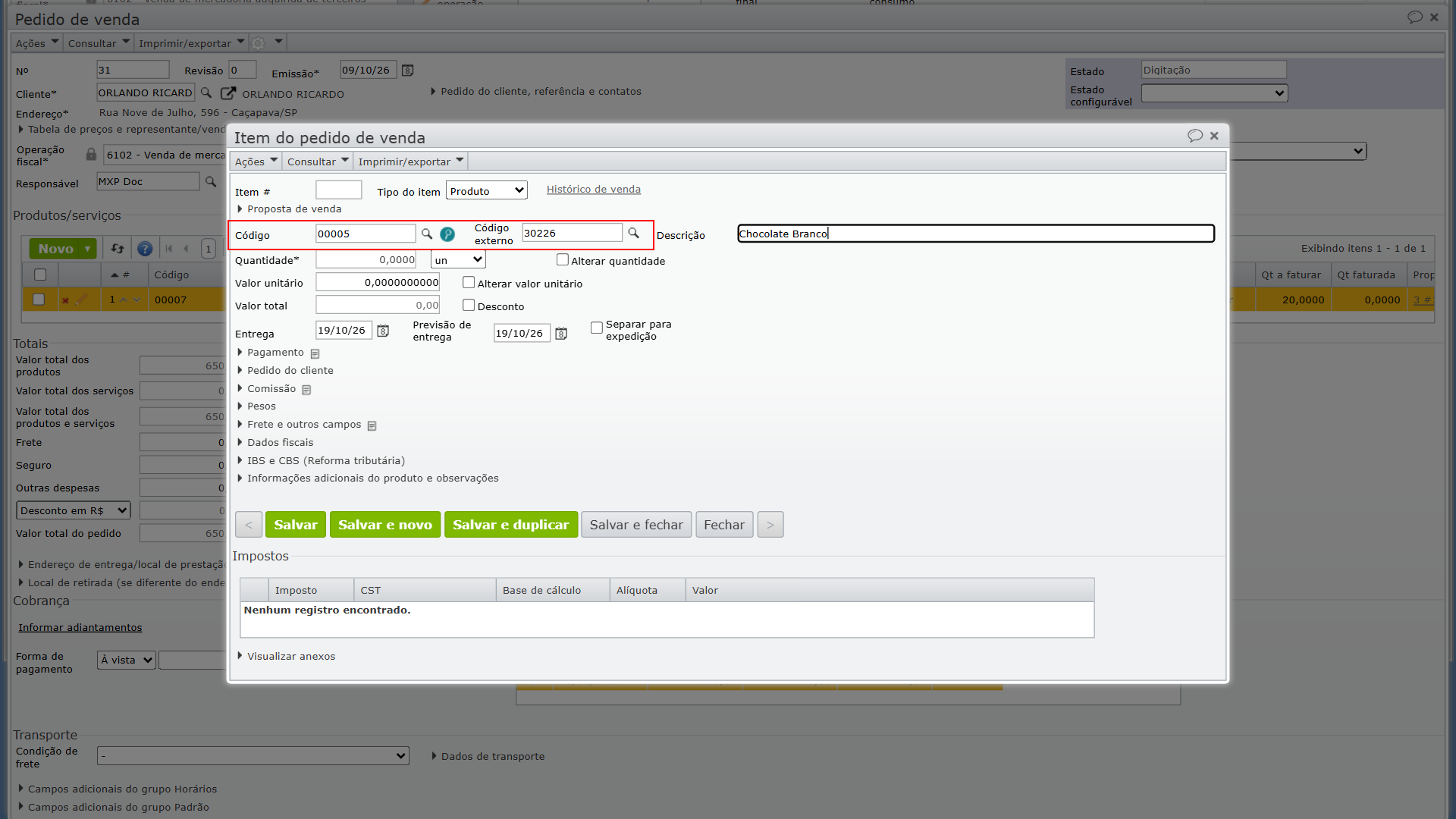The height and width of the screenshot is (819, 1456).
Task: Enable Alterar quantidade checkbox
Action: click(x=562, y=260)
